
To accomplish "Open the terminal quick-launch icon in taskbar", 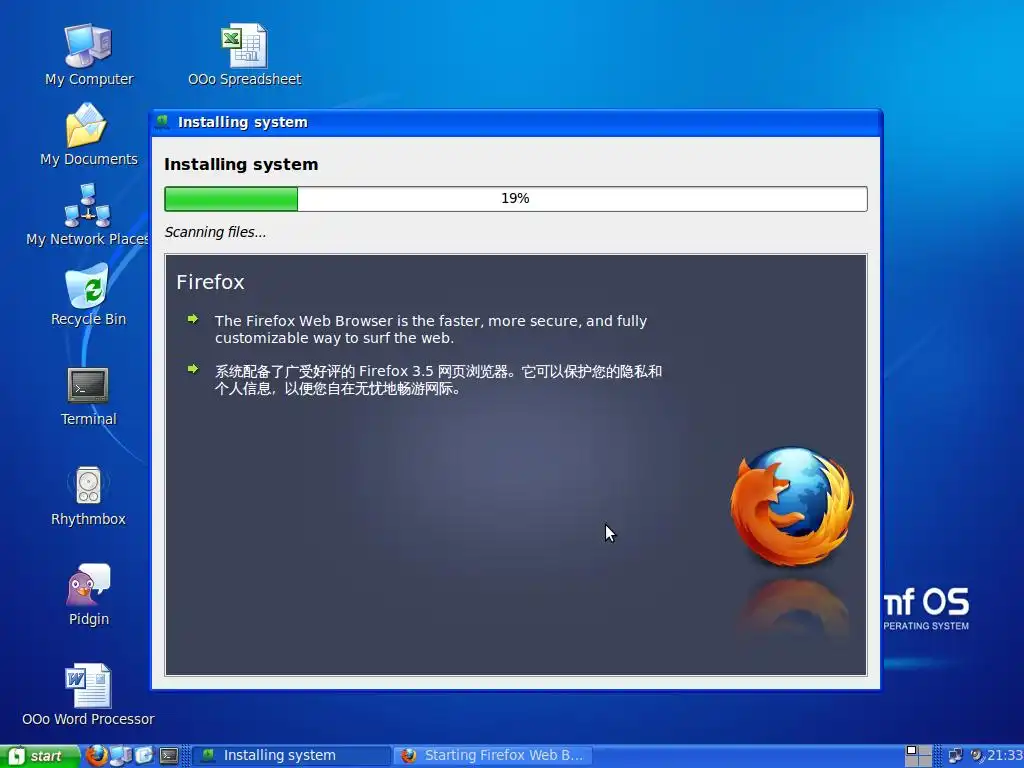I will pyautogui.click(x=169, y=756).
